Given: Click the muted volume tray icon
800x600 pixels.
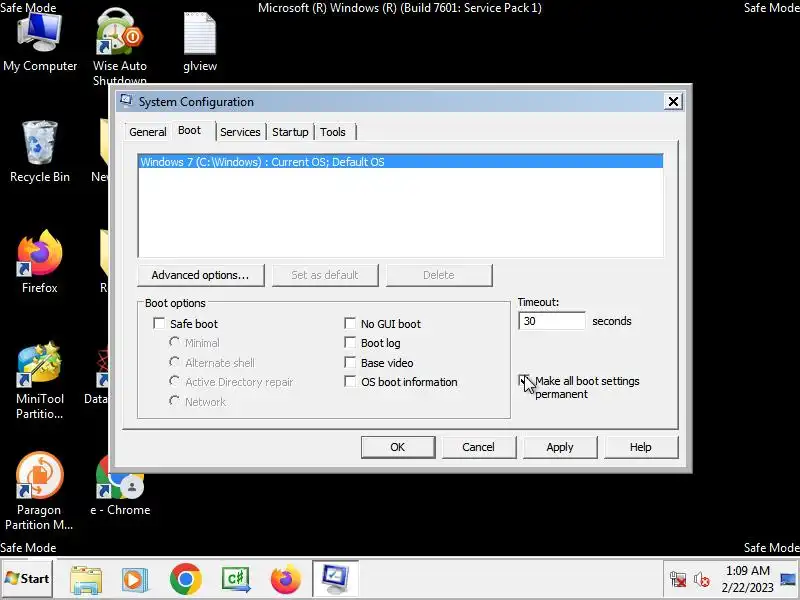Looking at the screenshot, I should pos(702,580).
